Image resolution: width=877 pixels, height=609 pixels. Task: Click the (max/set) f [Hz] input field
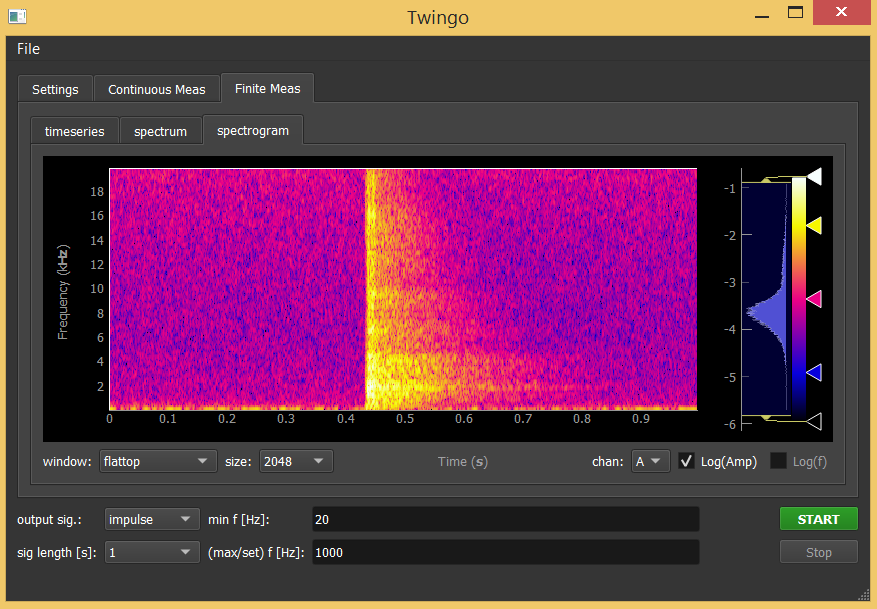coord(506,553)
